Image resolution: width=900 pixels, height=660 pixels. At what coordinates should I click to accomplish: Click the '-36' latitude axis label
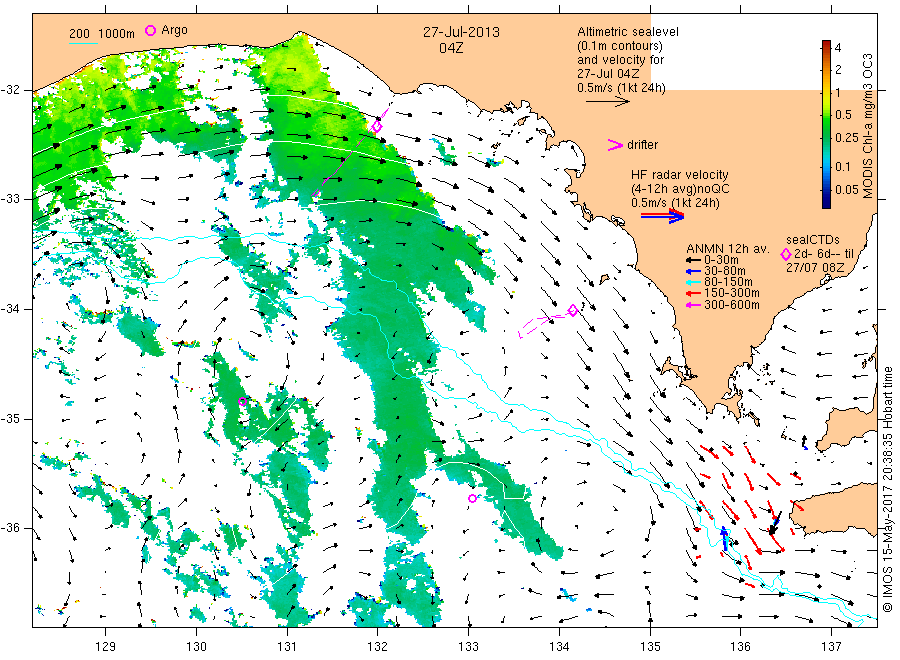pyautogui.click(x=11, y=528)
